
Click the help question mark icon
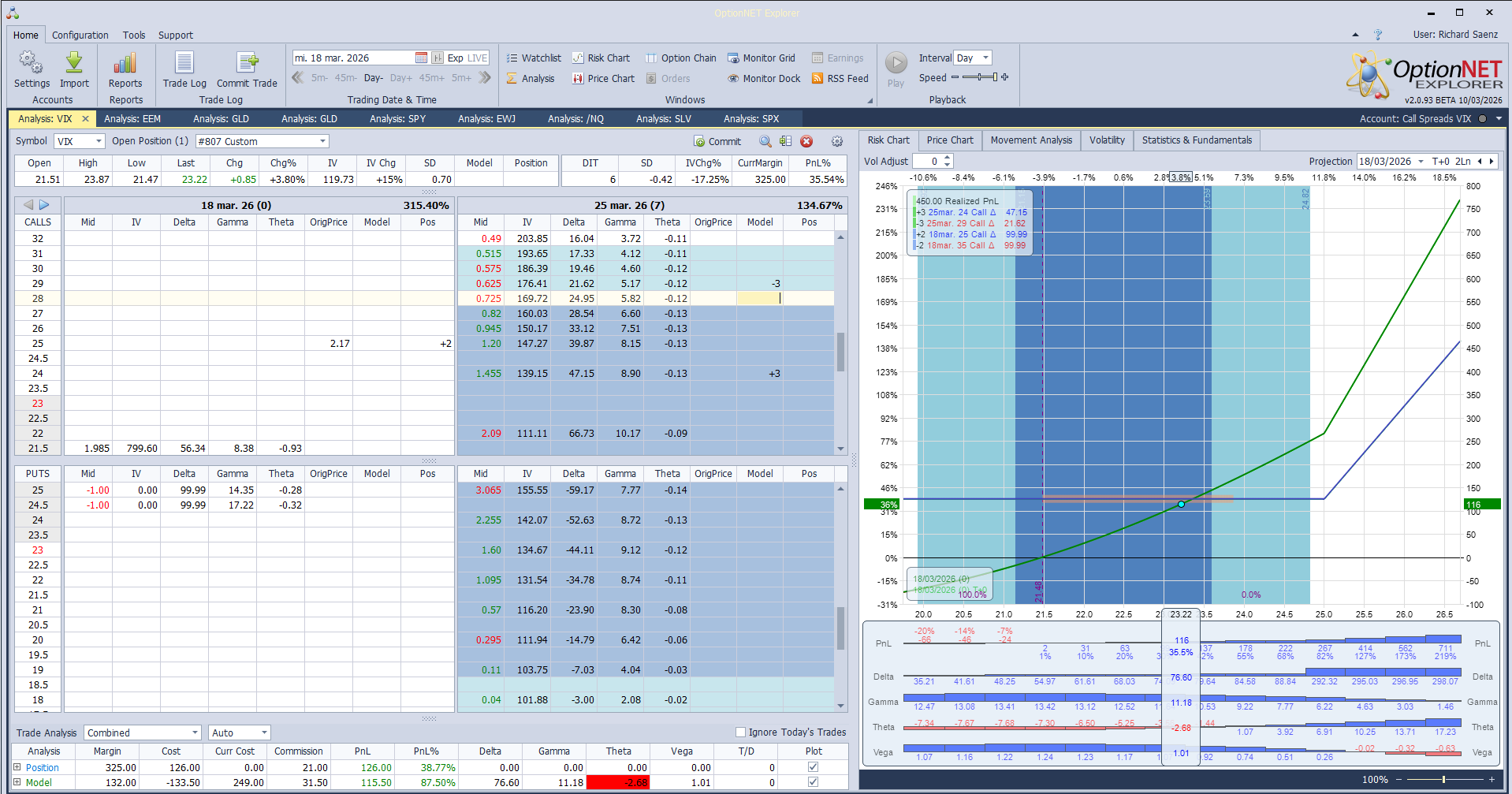pos(1378,35)
